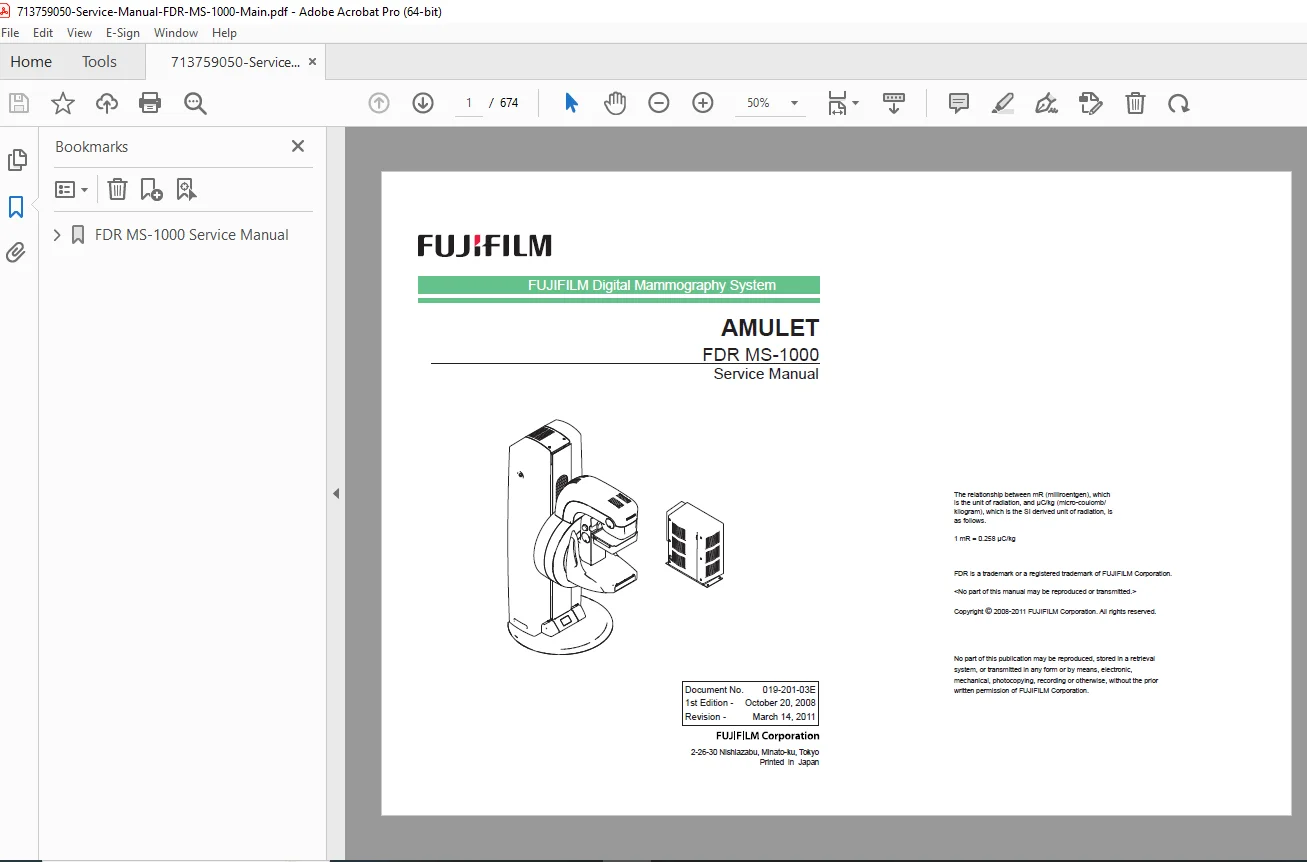Screen dimensions: 1307x862
Task: Print the document with printer icon
Action: (x=150, y=103)
